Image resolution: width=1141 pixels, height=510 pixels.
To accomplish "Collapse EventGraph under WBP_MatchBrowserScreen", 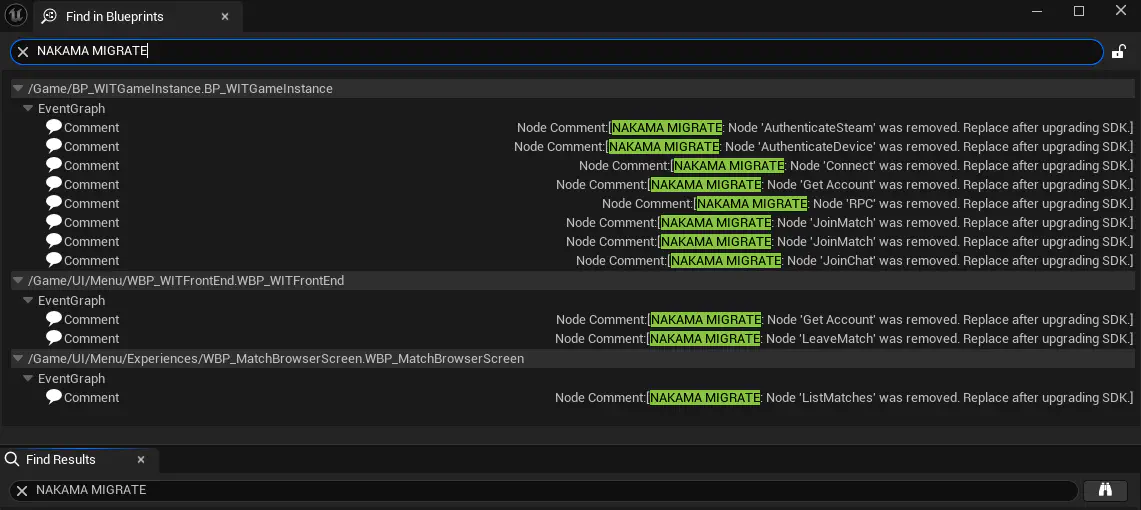I will pos(28,378).
